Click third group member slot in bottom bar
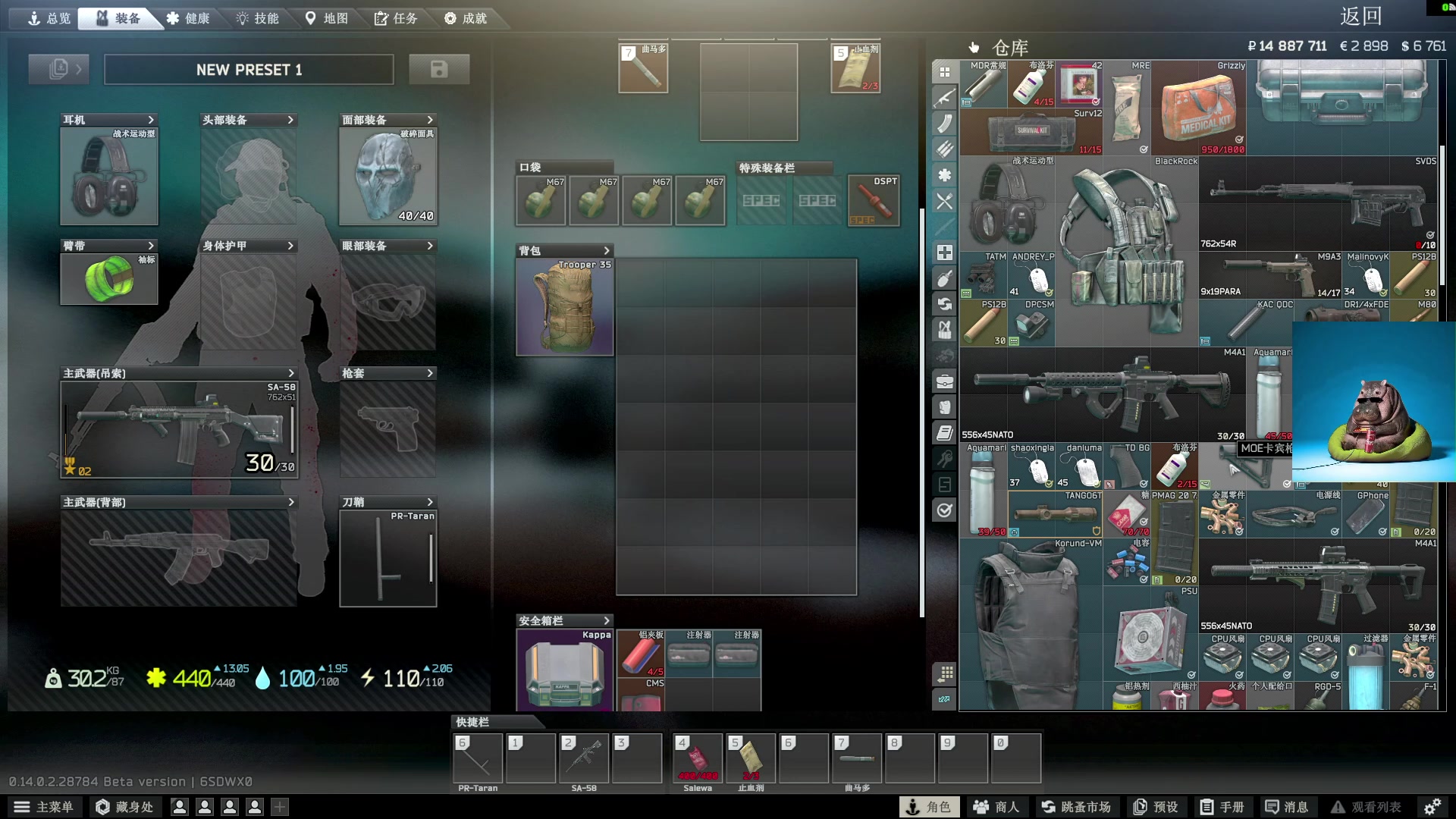The image size is (1456, 819). coord(230,807)
